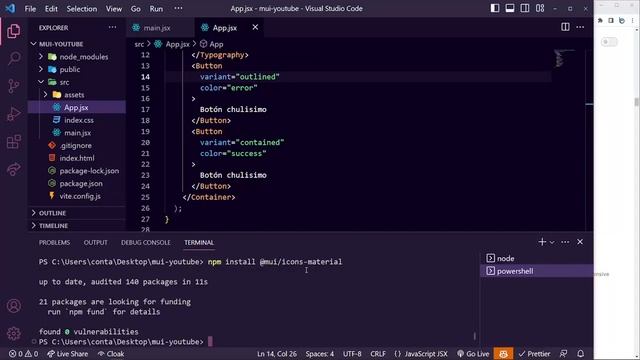Close the App.jsx editor tab
Screen dimensions: 640x360
(x=255, y=27)
